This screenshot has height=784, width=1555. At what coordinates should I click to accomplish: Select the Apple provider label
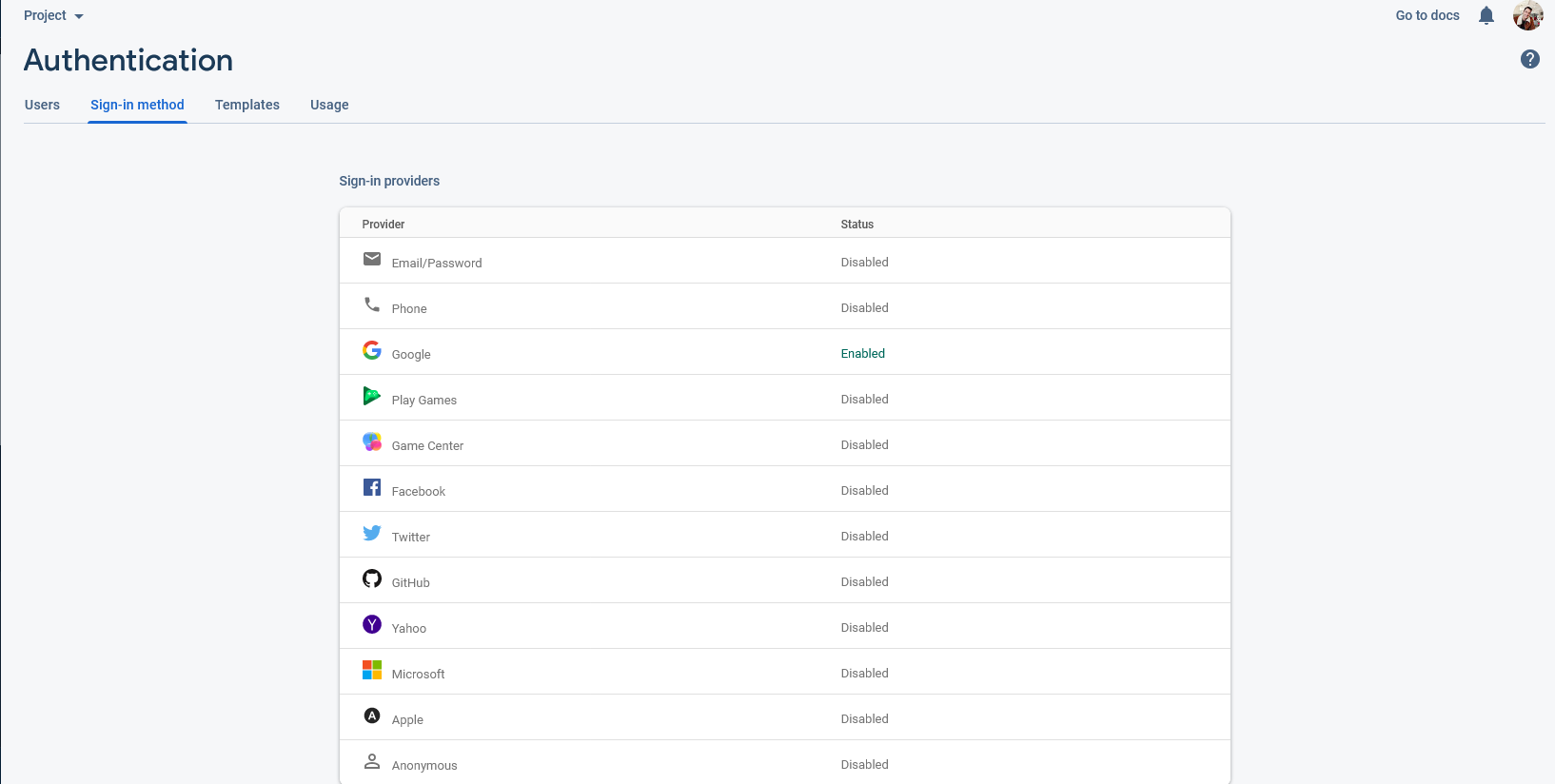(407, 719)
